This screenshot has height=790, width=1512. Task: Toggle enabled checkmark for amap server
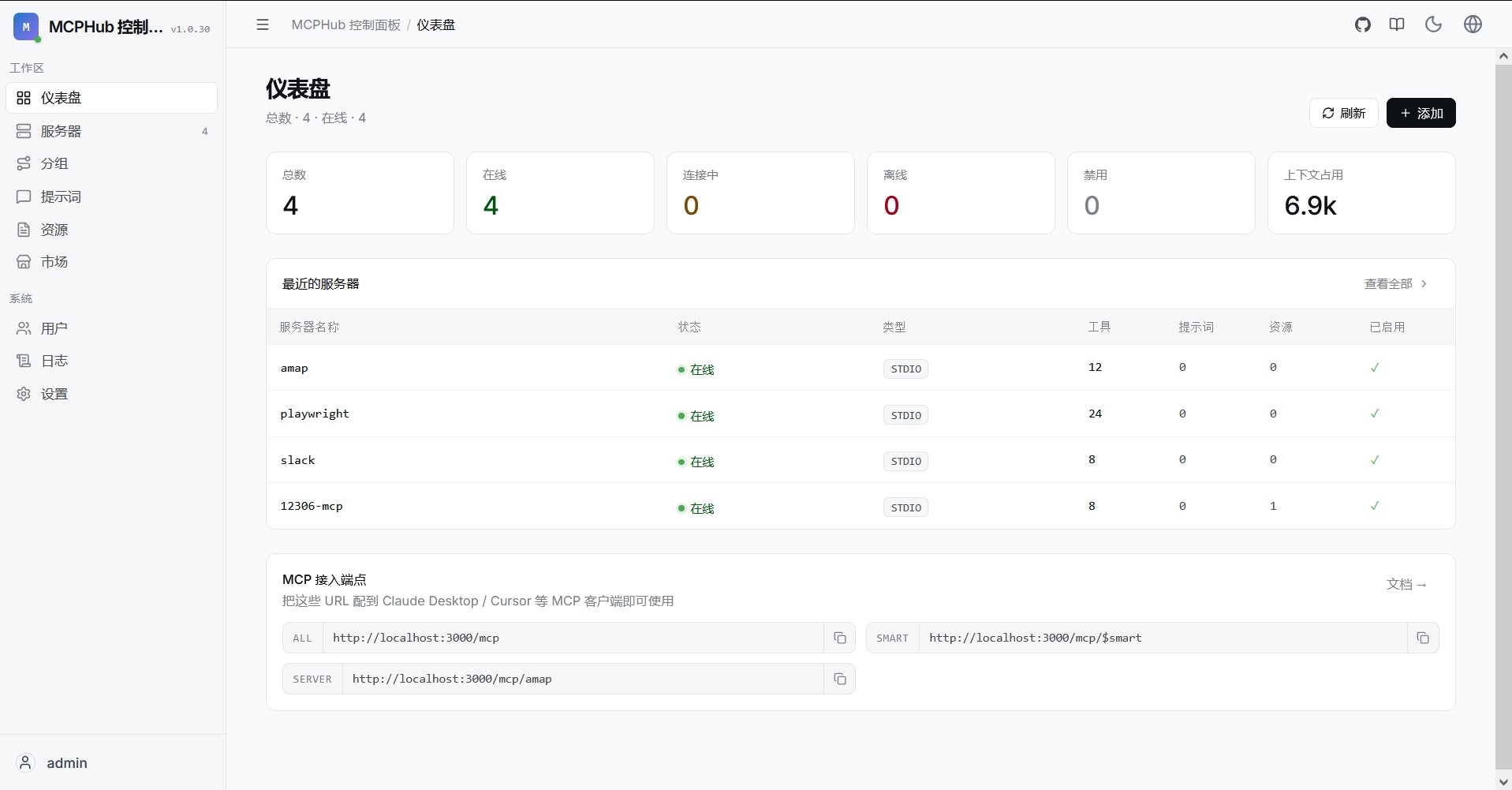[x=1375, y=368]
